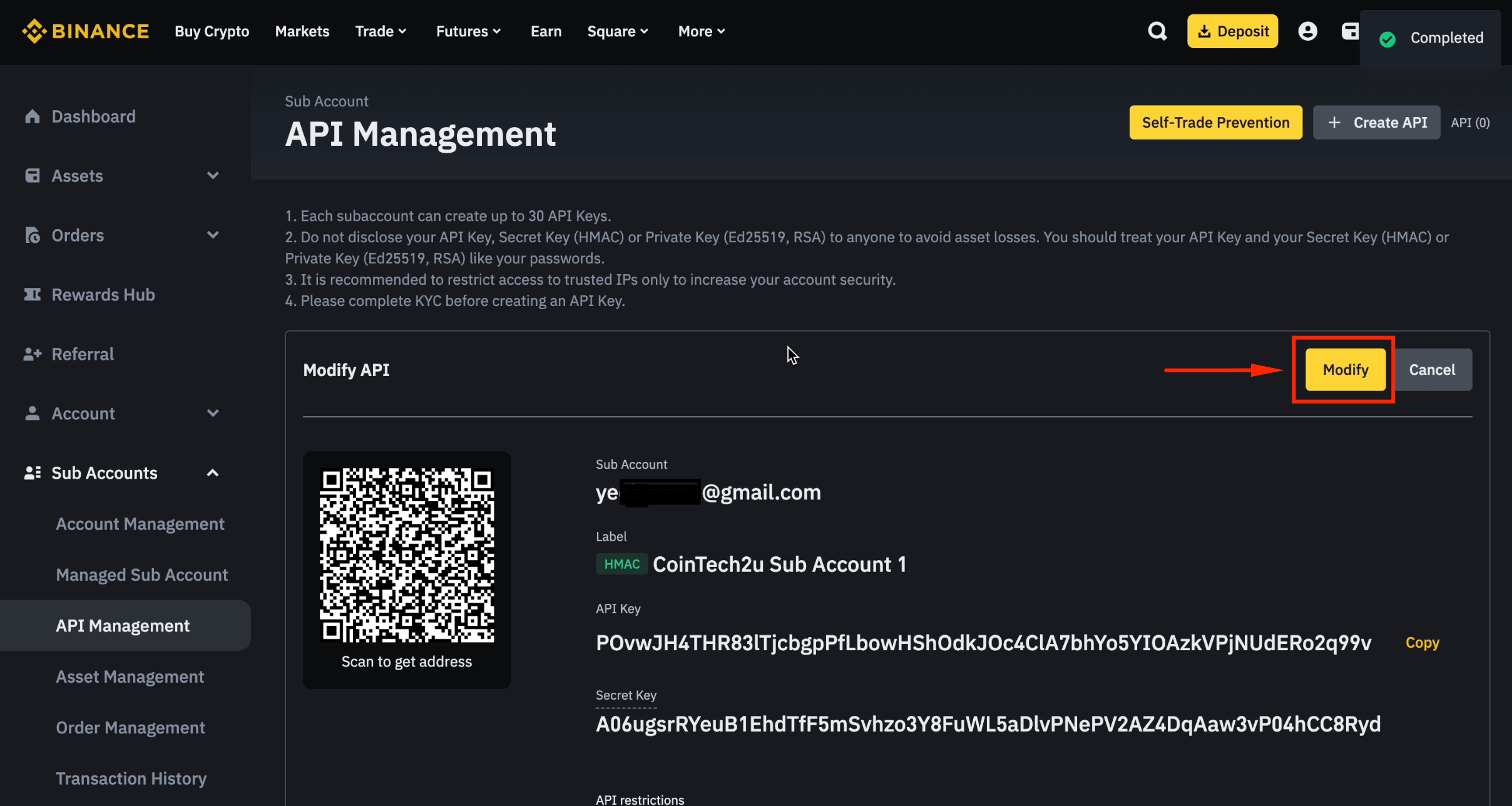Image resolution: width=1512 pixels, height=806 pixels.
Task: Open the search magnifier icon
Action: tap(1157, 31)
